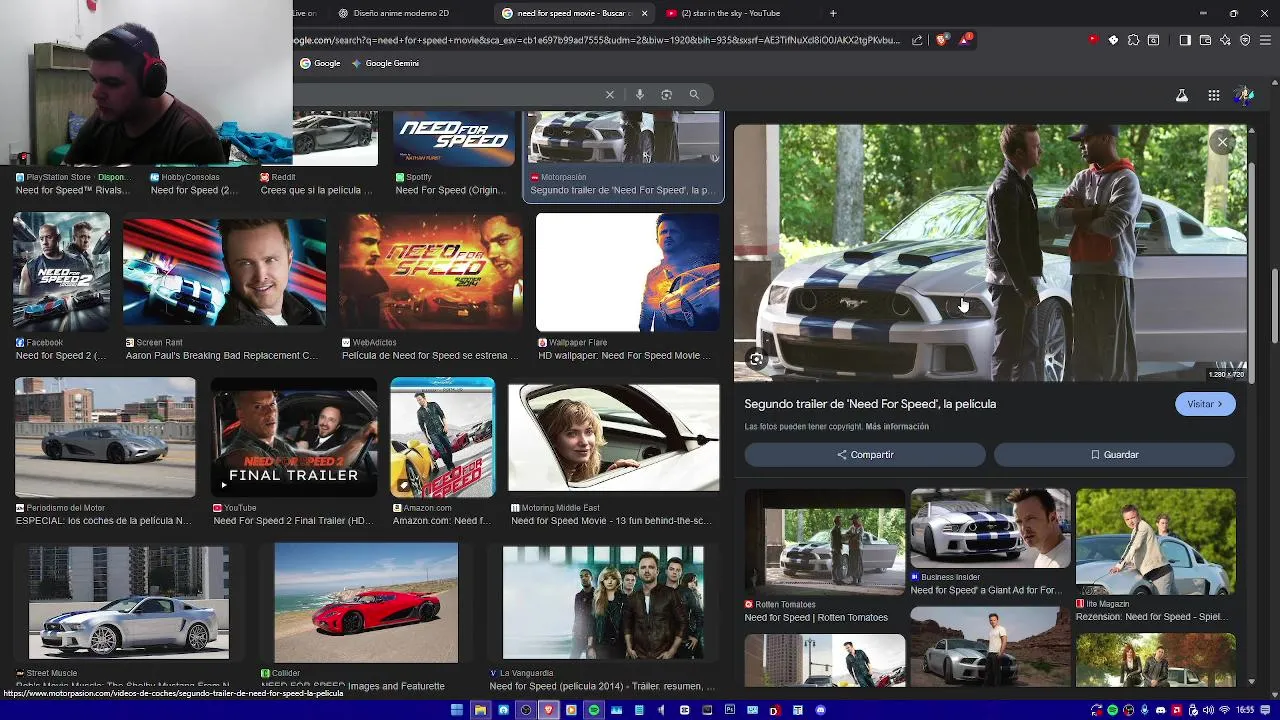Viewport: 1280px width, 720px height.
Task: Clear the Google search box text
Action: [609, 94]
